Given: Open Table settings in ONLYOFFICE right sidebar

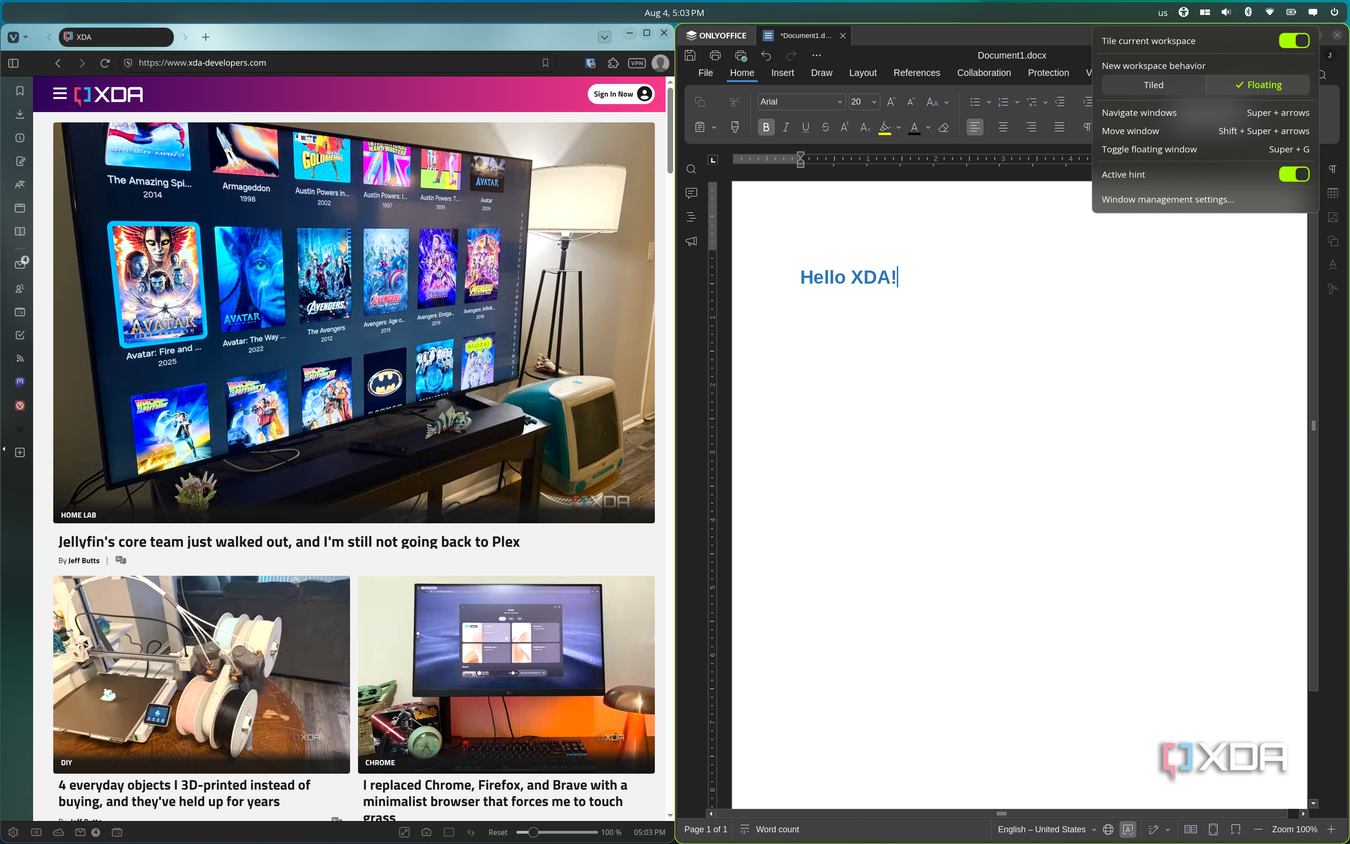Looking at the screenshot, I should [x=1333, y=193].
